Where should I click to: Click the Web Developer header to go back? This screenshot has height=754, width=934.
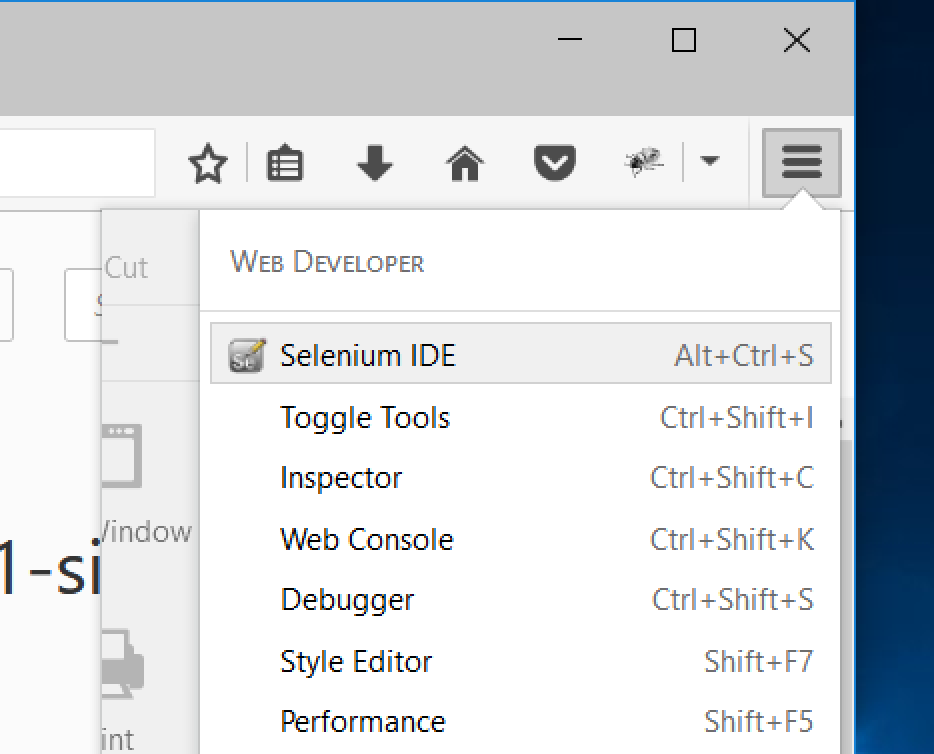(x=519, y=261)
